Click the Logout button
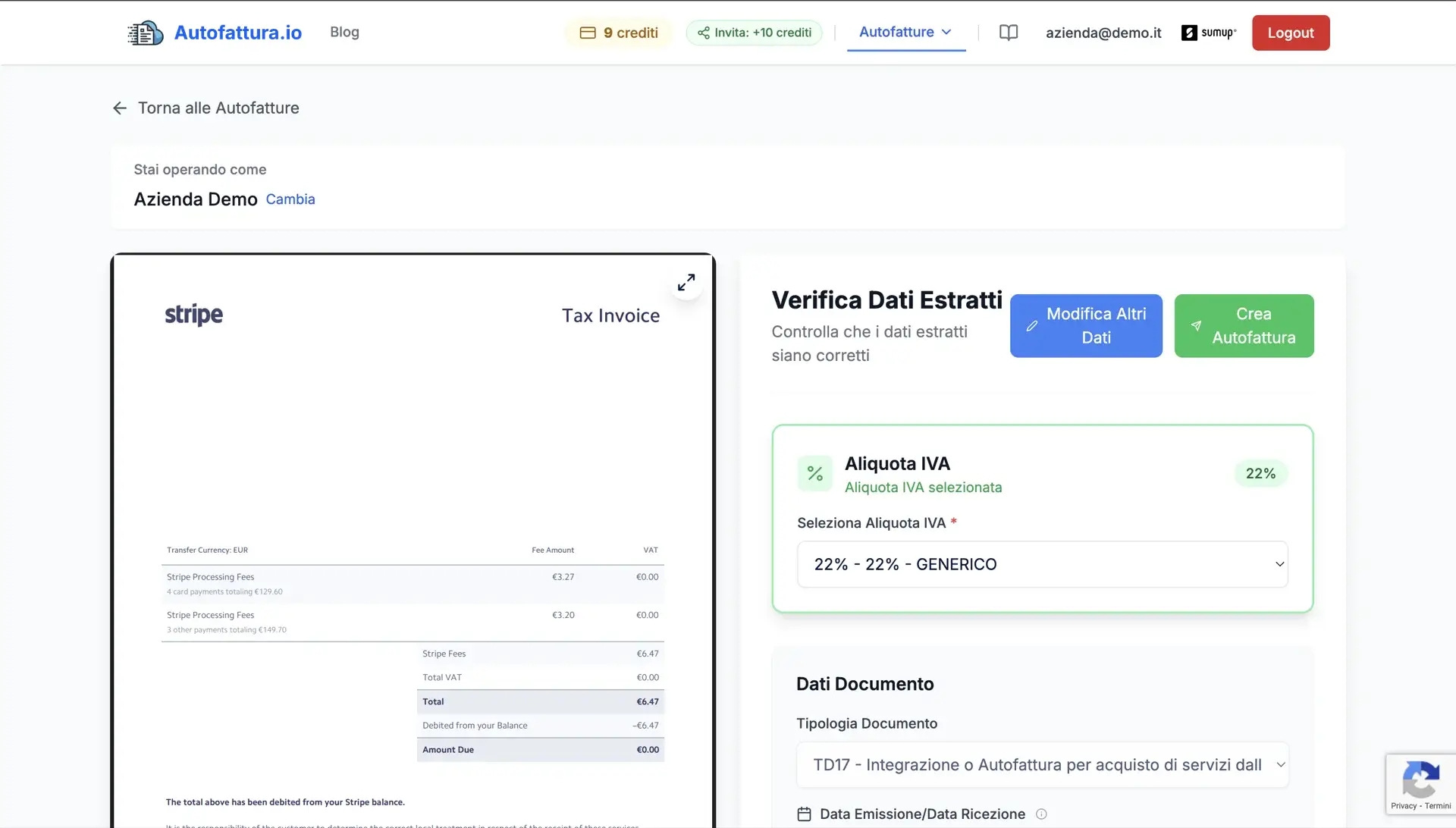The height and width of the screenshot is (828, 1456). (1291, 33)
